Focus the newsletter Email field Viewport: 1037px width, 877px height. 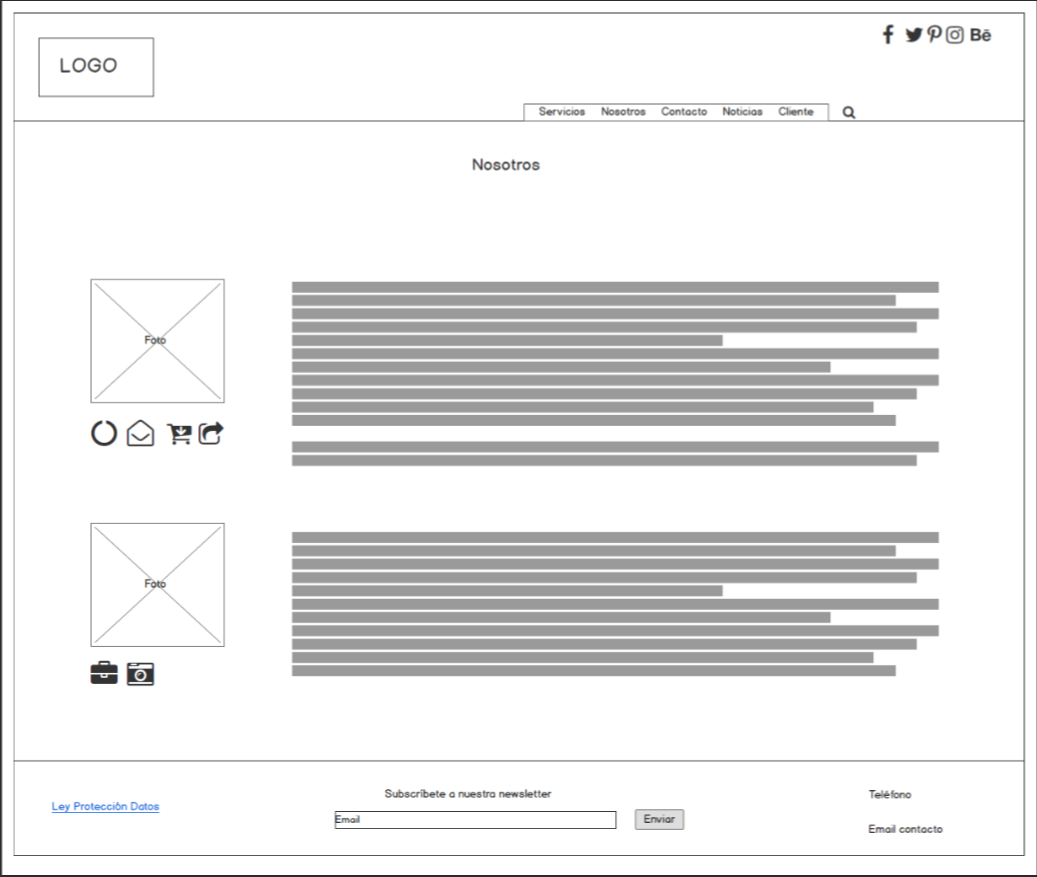point(476,819)
